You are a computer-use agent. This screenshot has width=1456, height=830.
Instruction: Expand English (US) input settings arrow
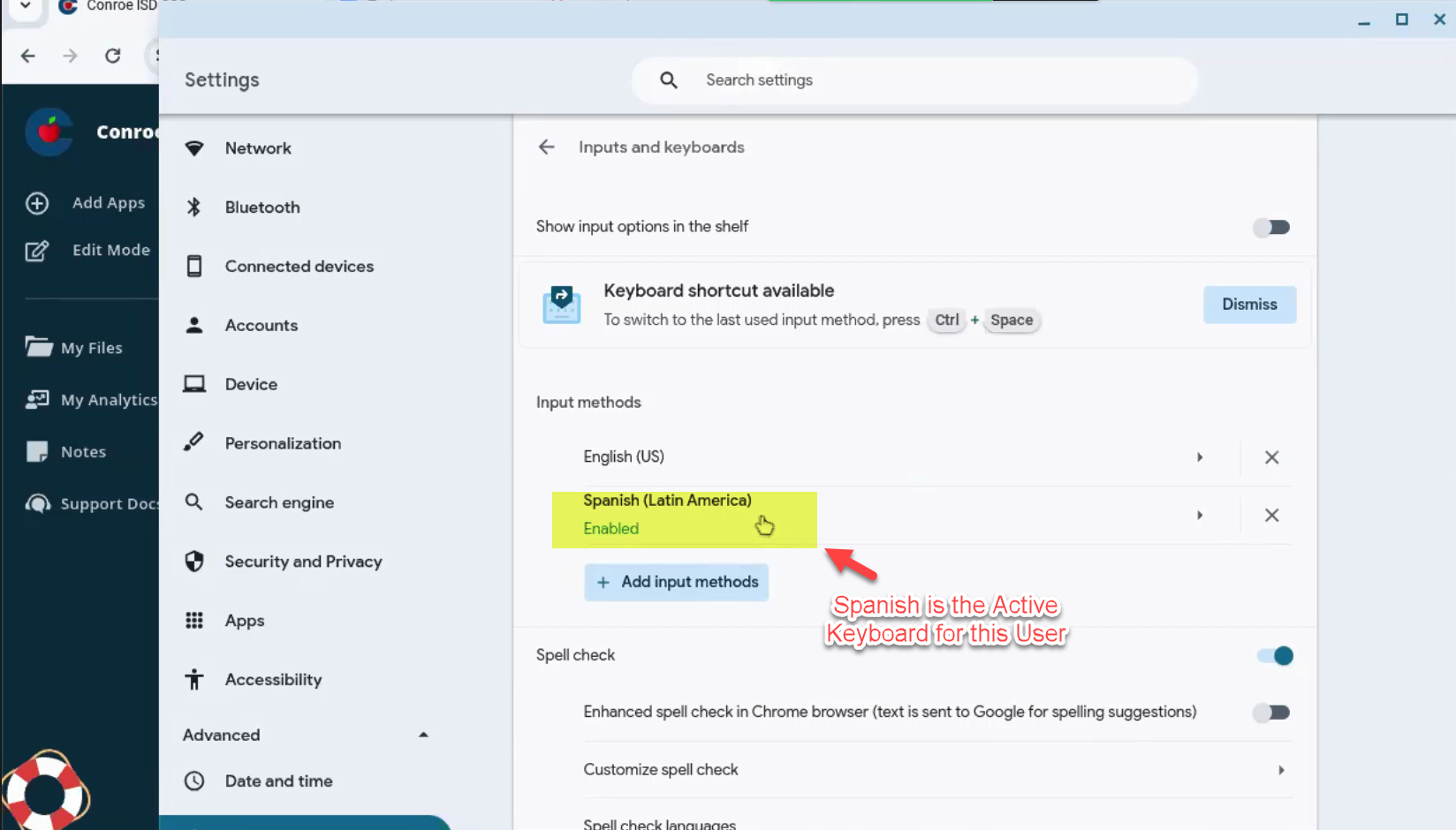coord(1200,457)
